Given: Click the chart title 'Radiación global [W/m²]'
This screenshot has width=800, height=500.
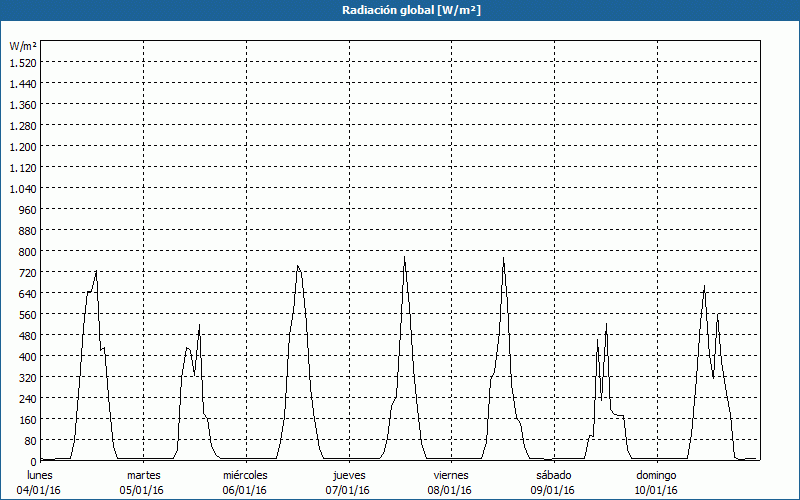Looking at the screenshot, I should 400,10.
